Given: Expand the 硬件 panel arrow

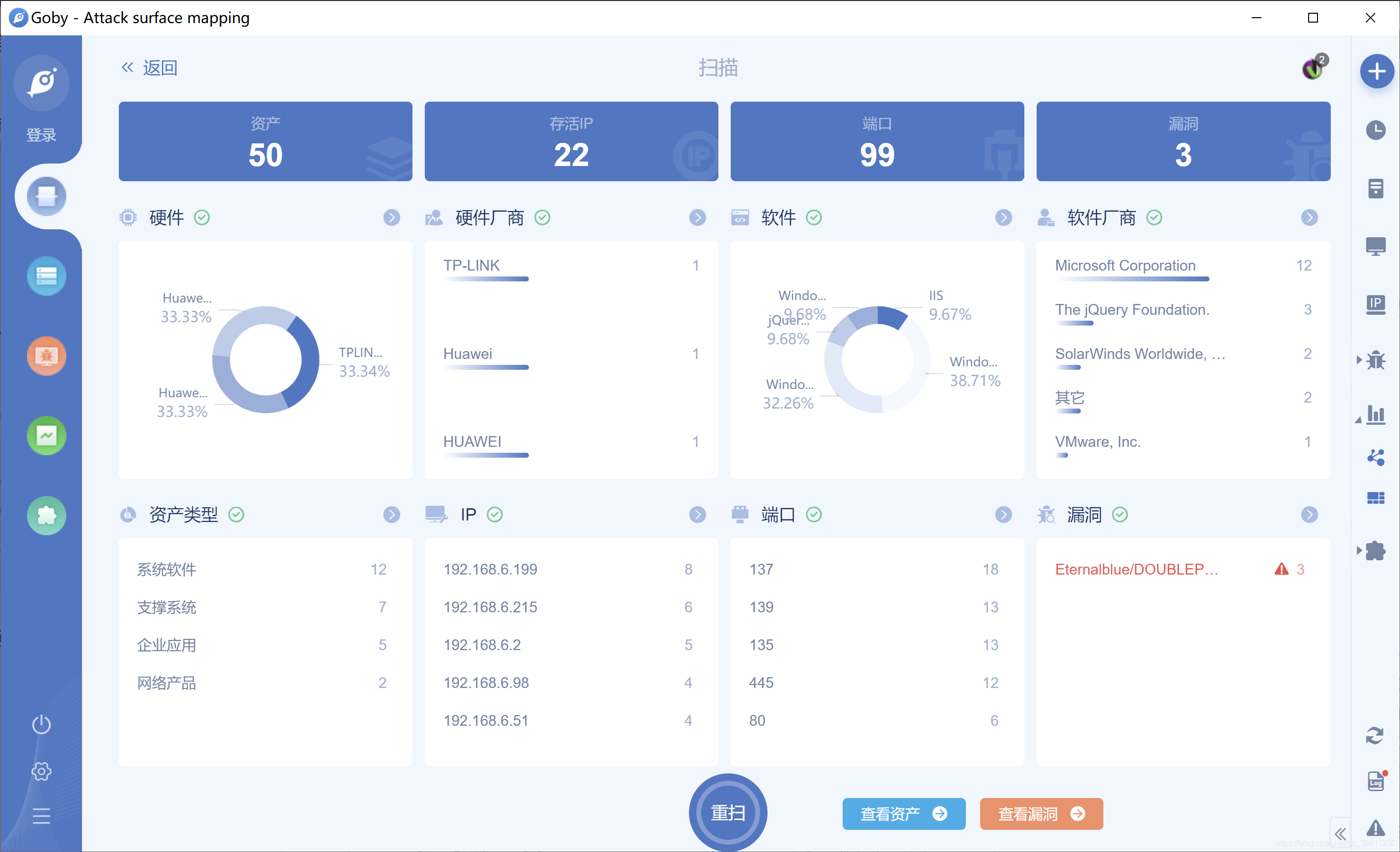Looking at the screenshot, I should 391,218.
